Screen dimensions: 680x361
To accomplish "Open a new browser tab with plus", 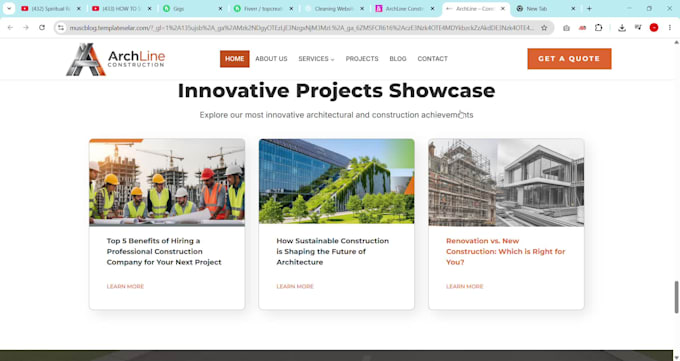I will click(589, 9).
